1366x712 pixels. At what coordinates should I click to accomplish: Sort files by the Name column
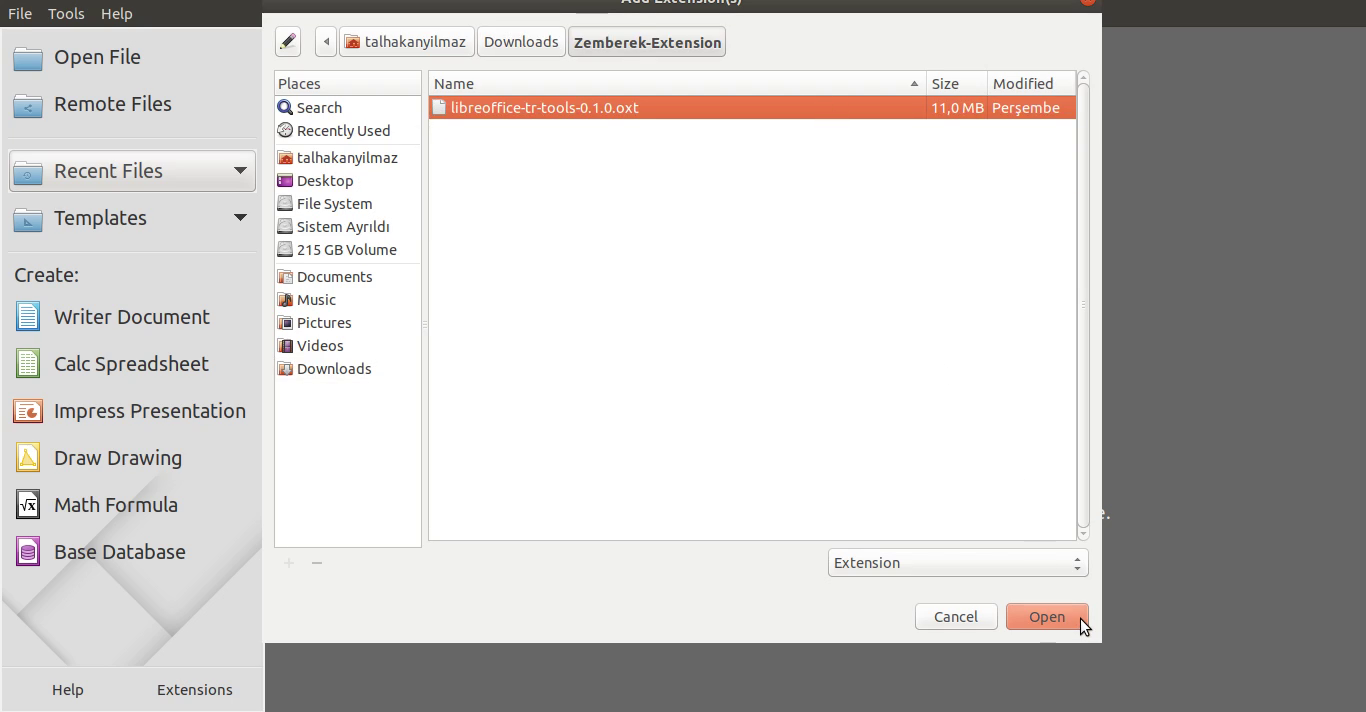pos(677,83)
